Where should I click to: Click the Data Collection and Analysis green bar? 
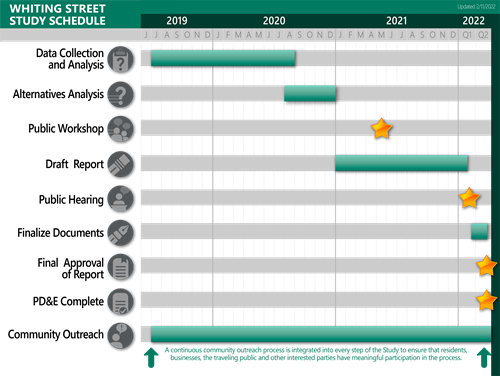(x=223, y=58)
